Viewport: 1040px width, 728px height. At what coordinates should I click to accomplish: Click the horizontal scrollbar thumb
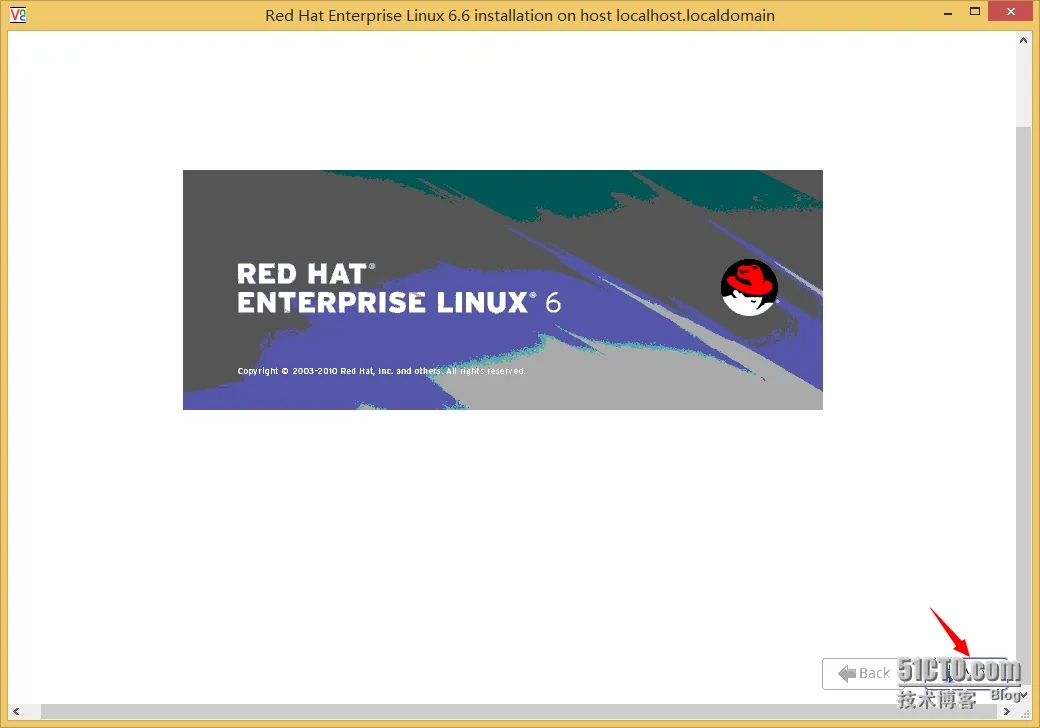pyautogui.click(x=519, y=711)
